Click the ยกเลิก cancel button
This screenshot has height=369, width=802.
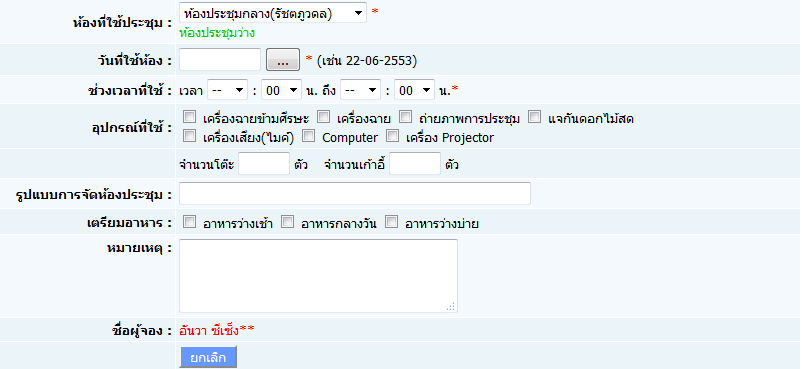[208, 357]
